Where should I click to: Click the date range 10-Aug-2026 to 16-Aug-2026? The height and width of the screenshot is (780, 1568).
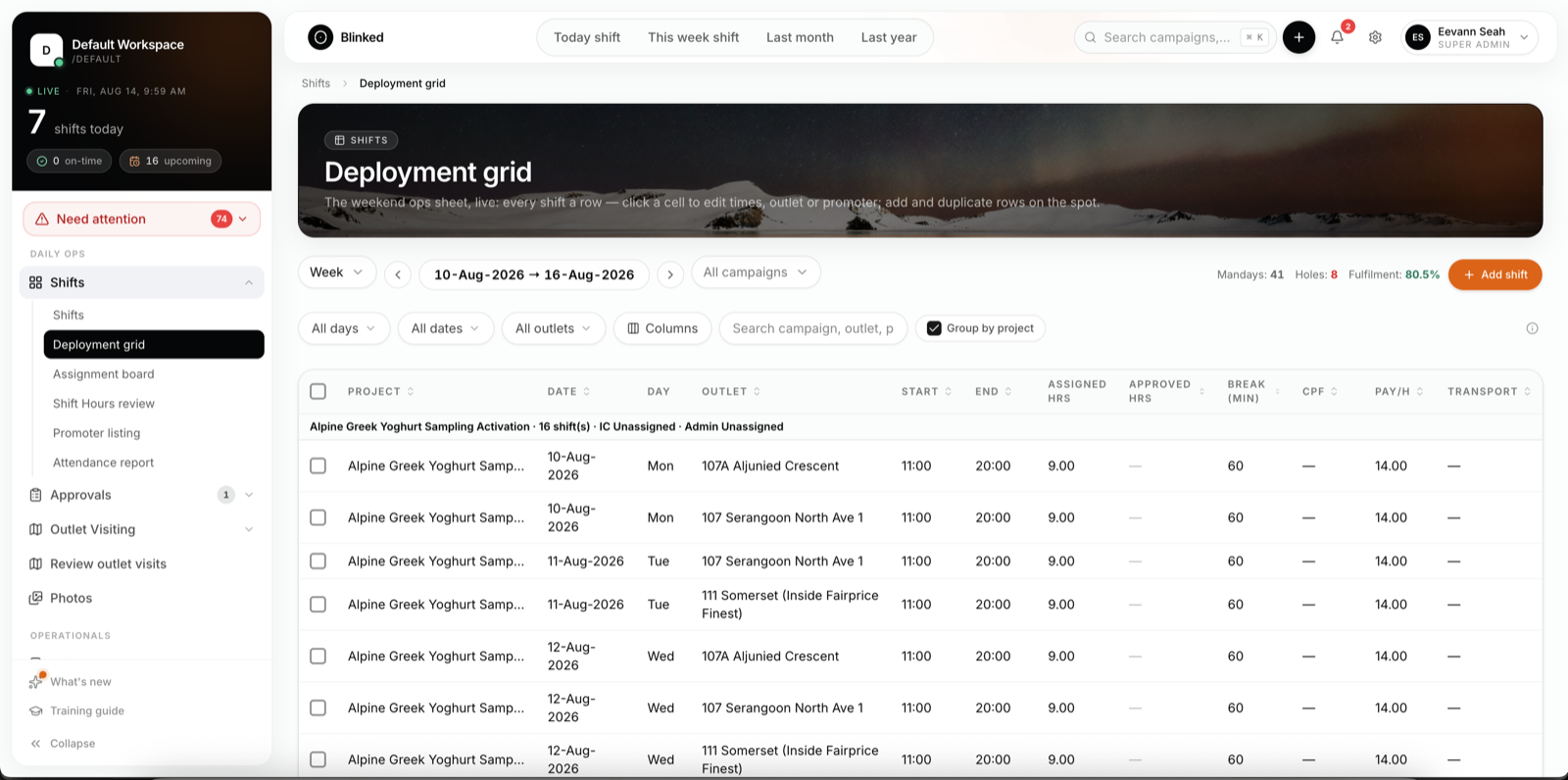(534, 274)
